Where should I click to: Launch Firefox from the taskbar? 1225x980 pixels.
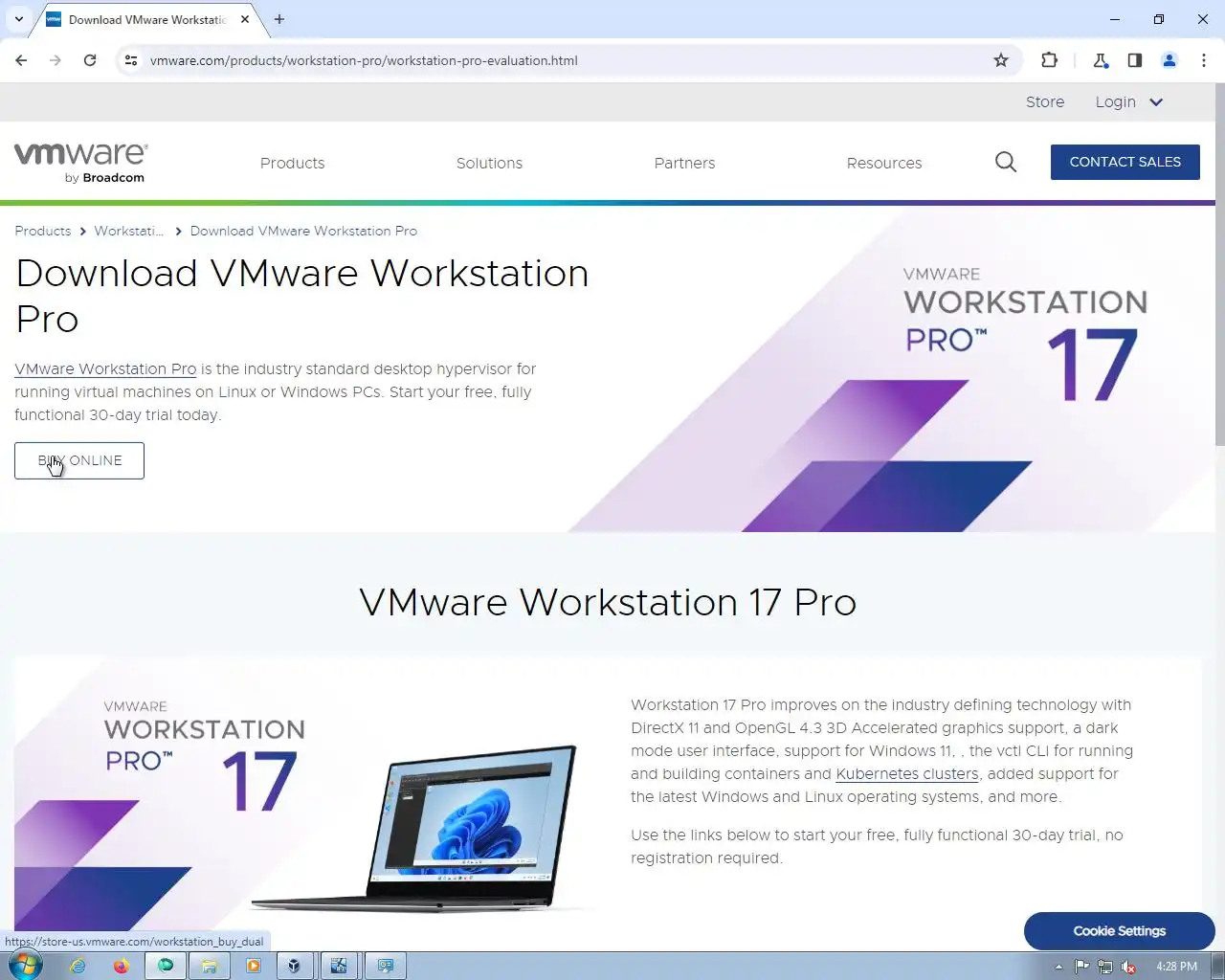tap(121, 966)
